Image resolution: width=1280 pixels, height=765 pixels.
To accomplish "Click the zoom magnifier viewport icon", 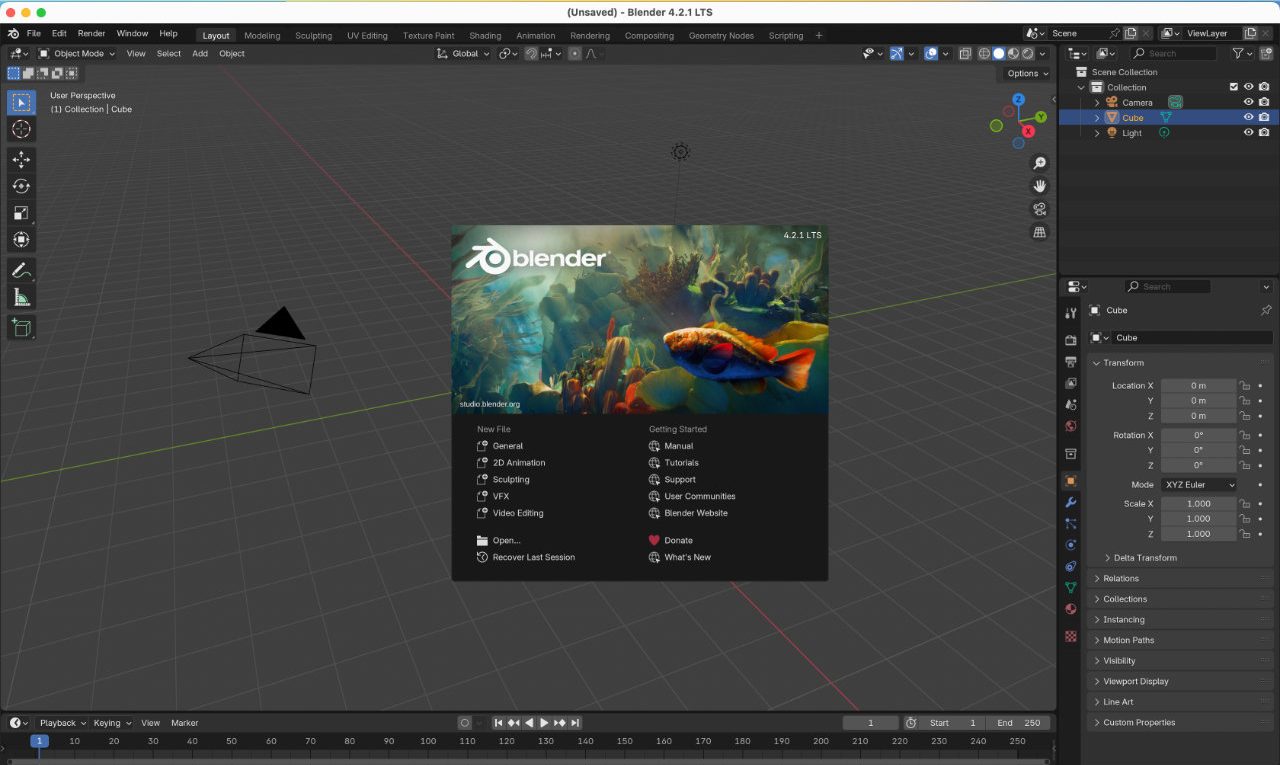I will coord(1040,163).
